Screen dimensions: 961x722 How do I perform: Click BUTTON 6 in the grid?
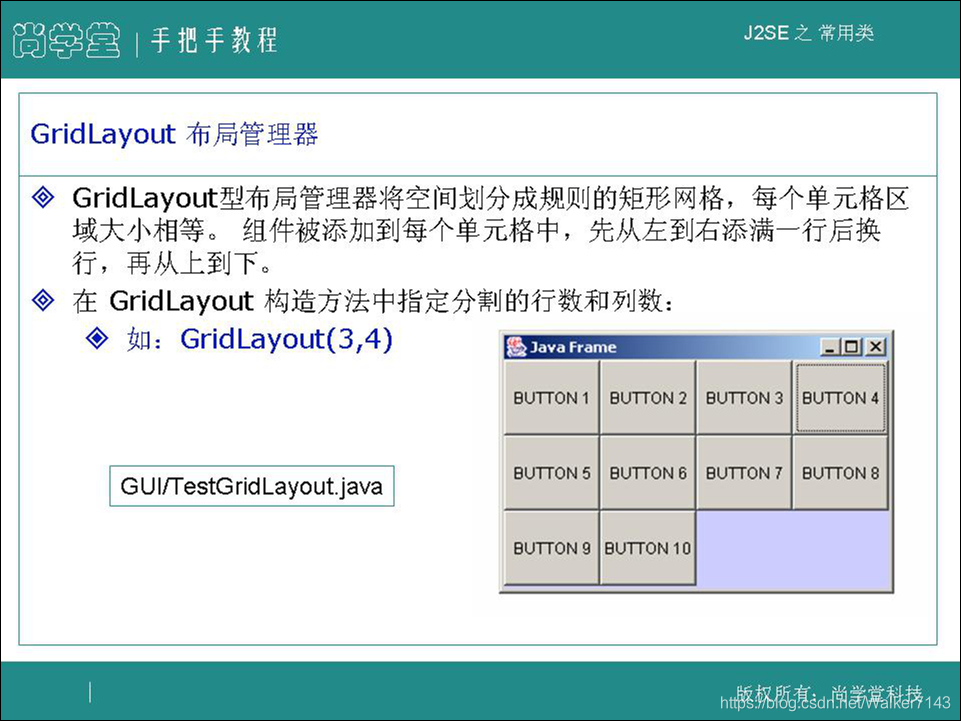(x=648, y=473)
